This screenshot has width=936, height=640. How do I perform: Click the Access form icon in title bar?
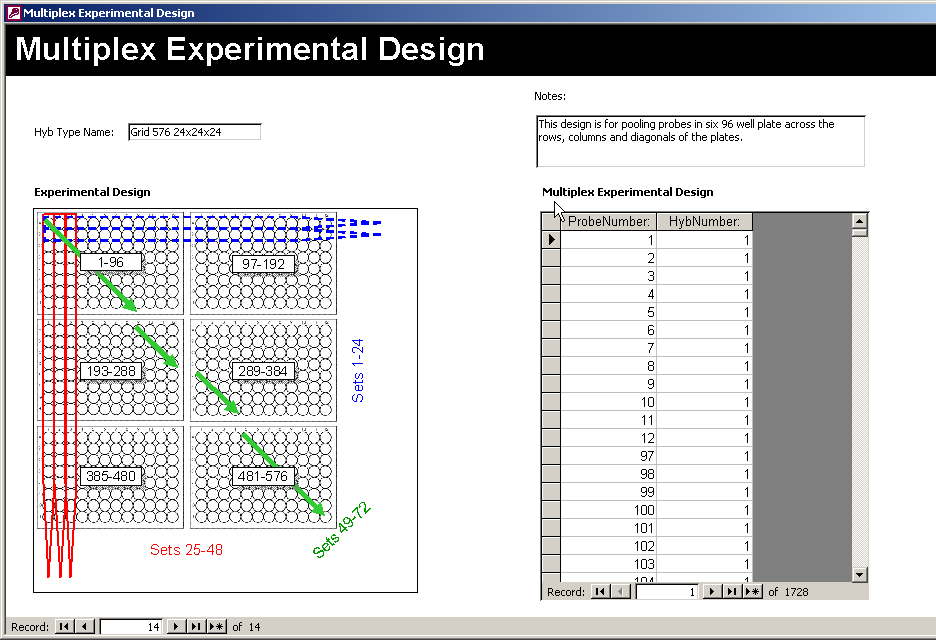(12, 13)
